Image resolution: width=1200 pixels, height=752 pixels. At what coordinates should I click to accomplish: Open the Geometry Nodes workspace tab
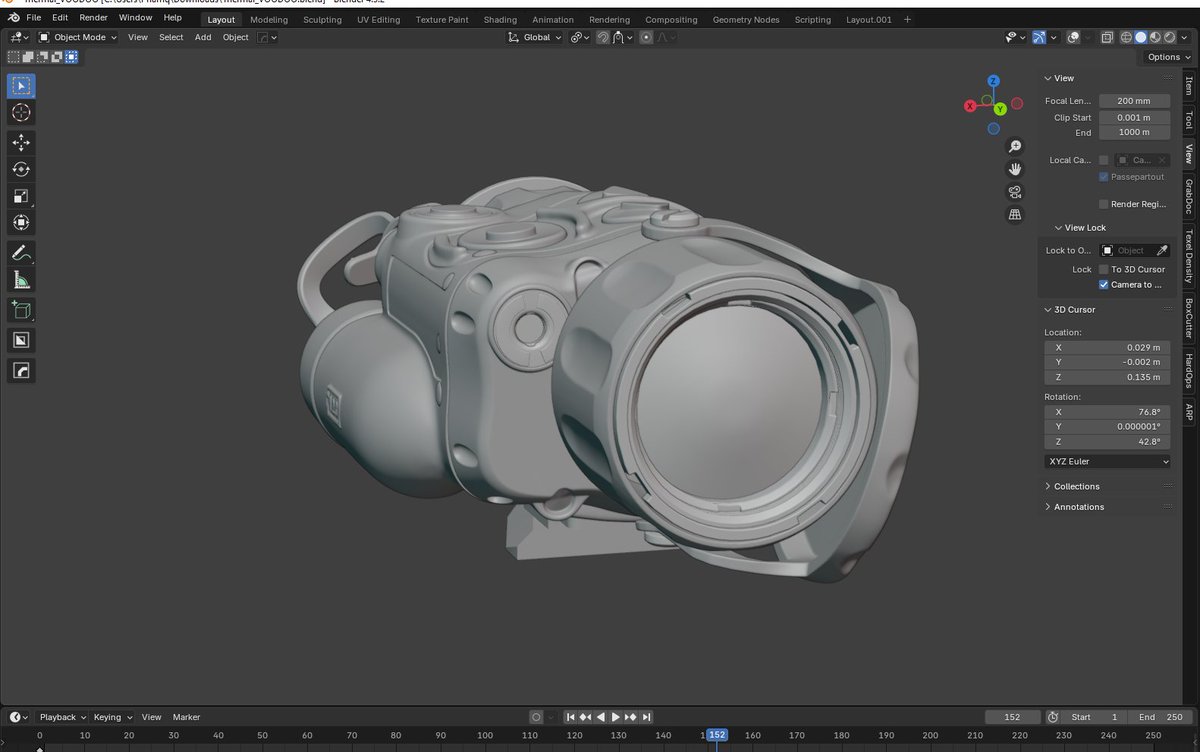tap(746, 19)
